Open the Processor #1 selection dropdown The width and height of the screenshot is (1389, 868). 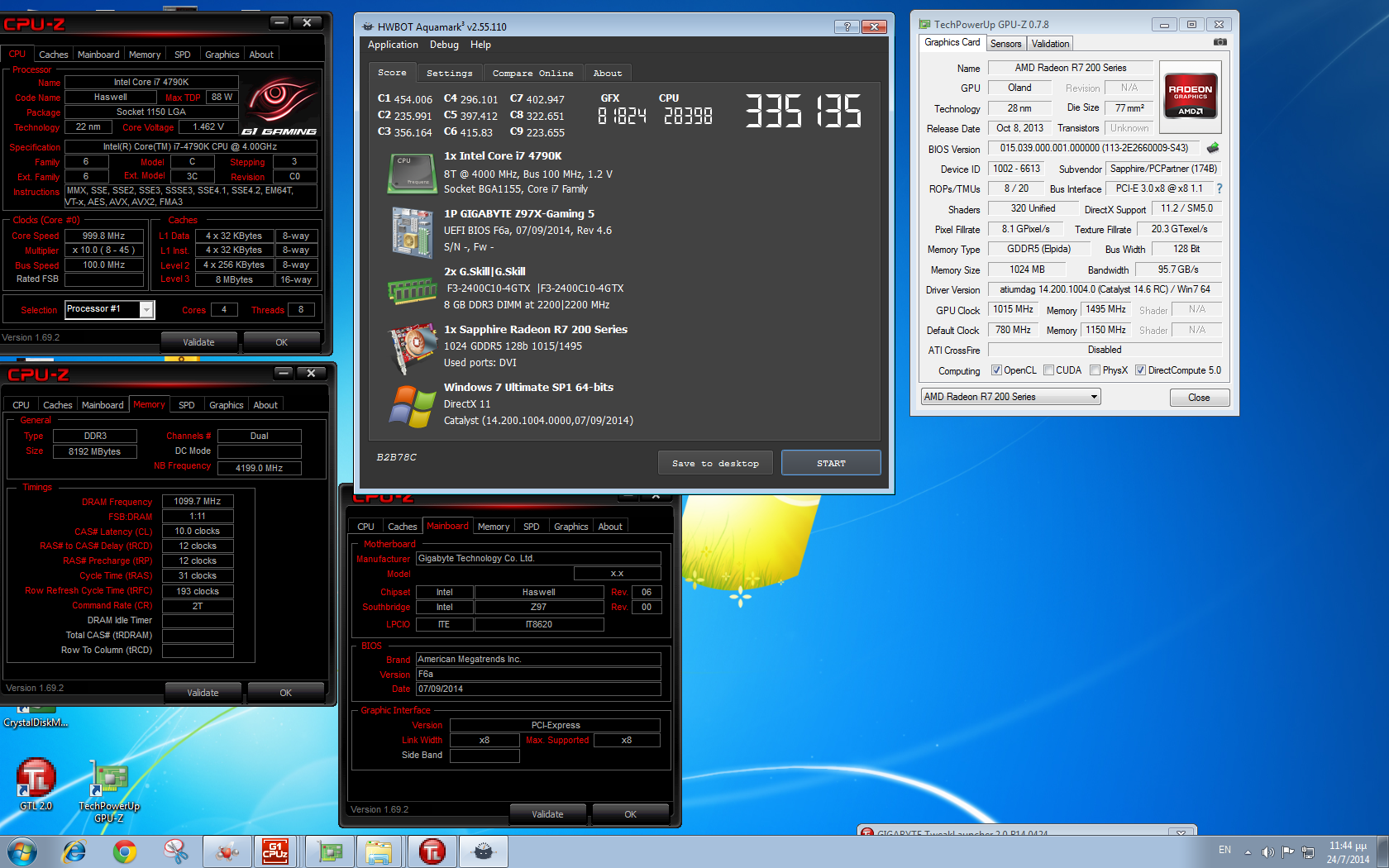coord(109,309)
